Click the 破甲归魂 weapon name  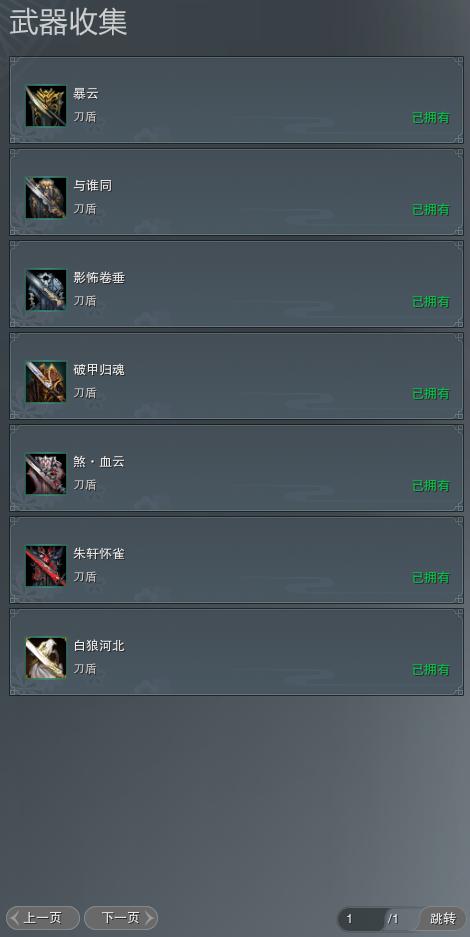click(99, 370)
